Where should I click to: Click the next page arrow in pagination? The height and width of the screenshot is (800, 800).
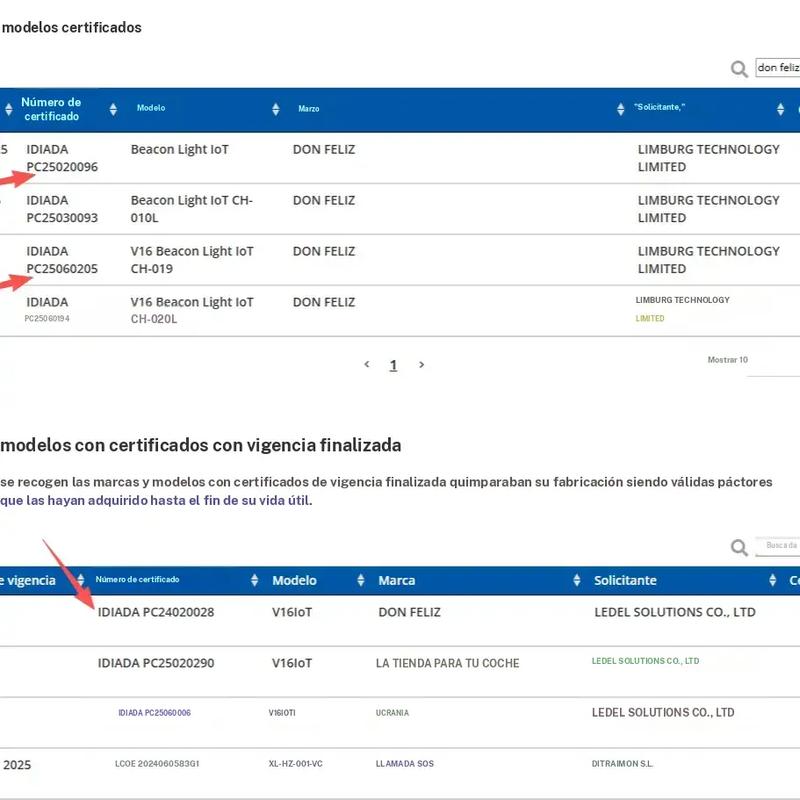pyautogui.click(x=421, y=364)
